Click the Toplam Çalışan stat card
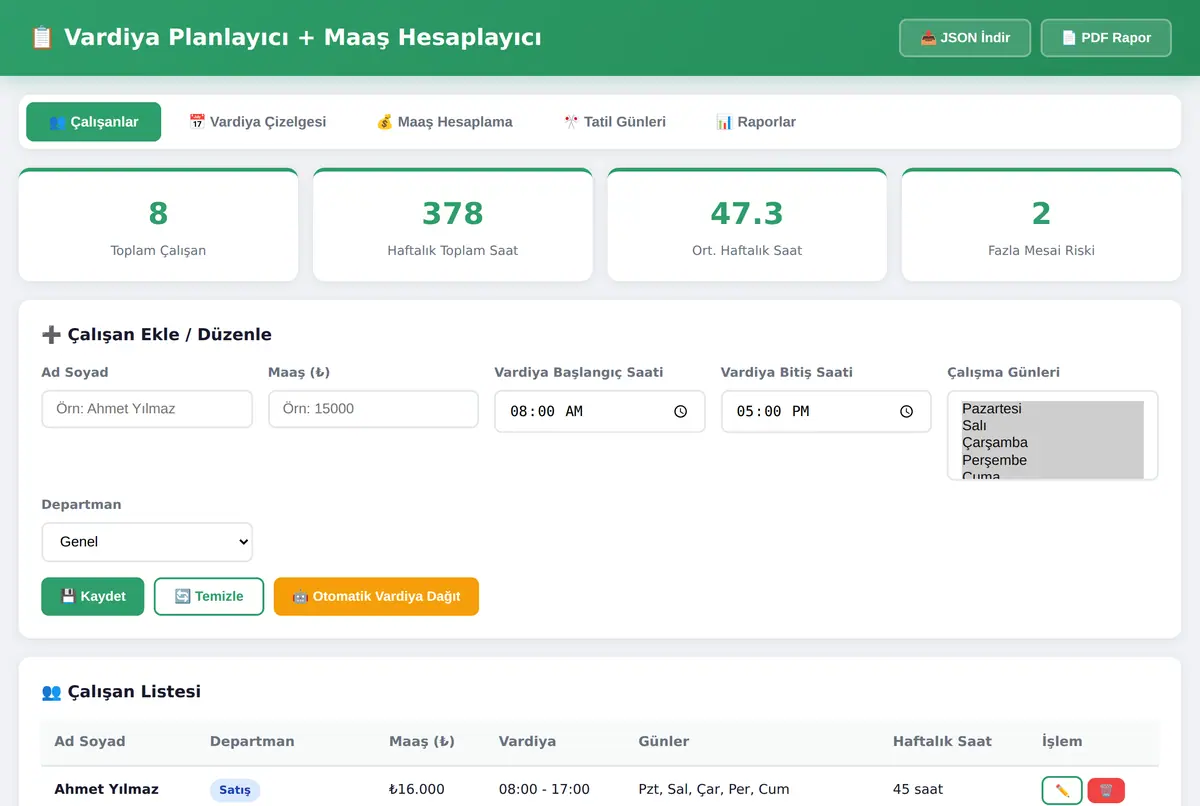 coord(158,225)
